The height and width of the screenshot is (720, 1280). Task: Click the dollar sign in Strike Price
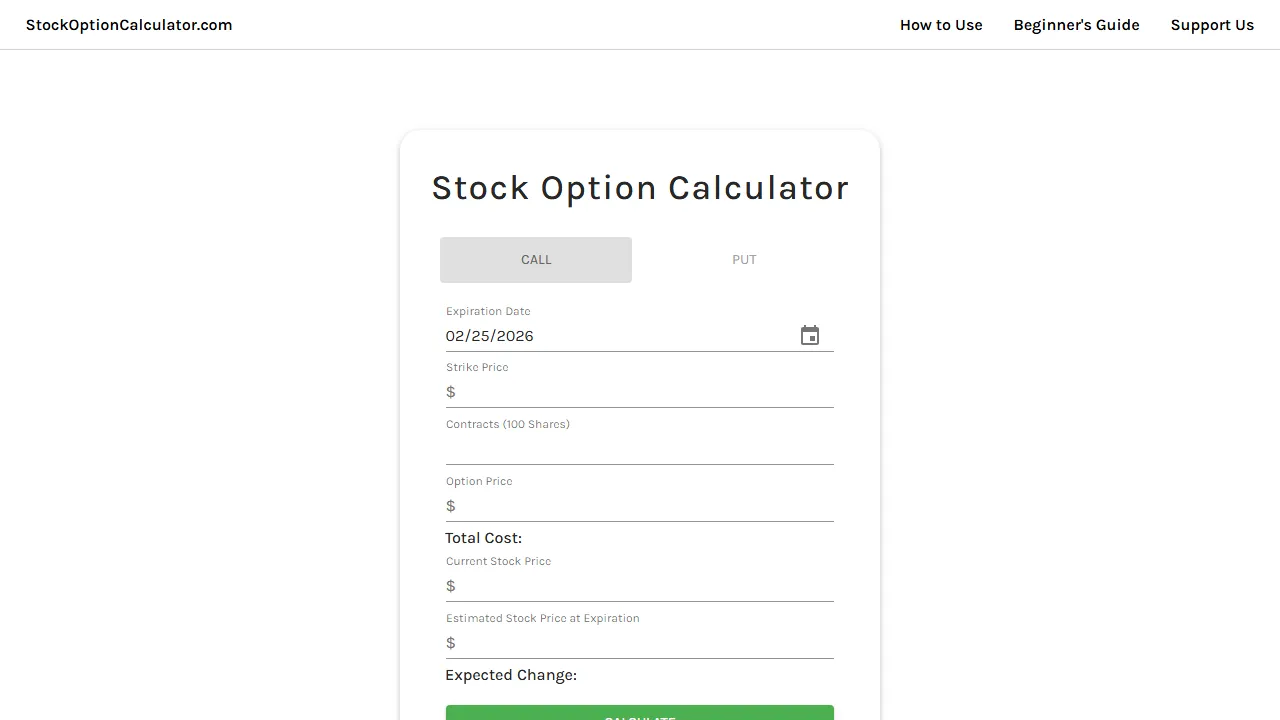(x=450, y=392)
